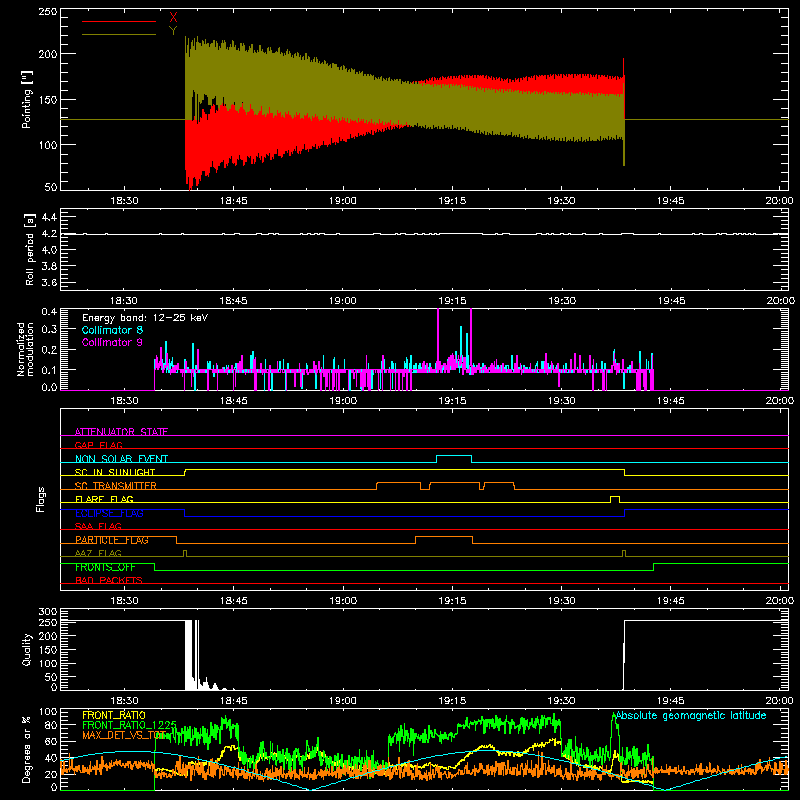
Task: Click the 19:45 label under Quality plot
Action: coord(671,701)
